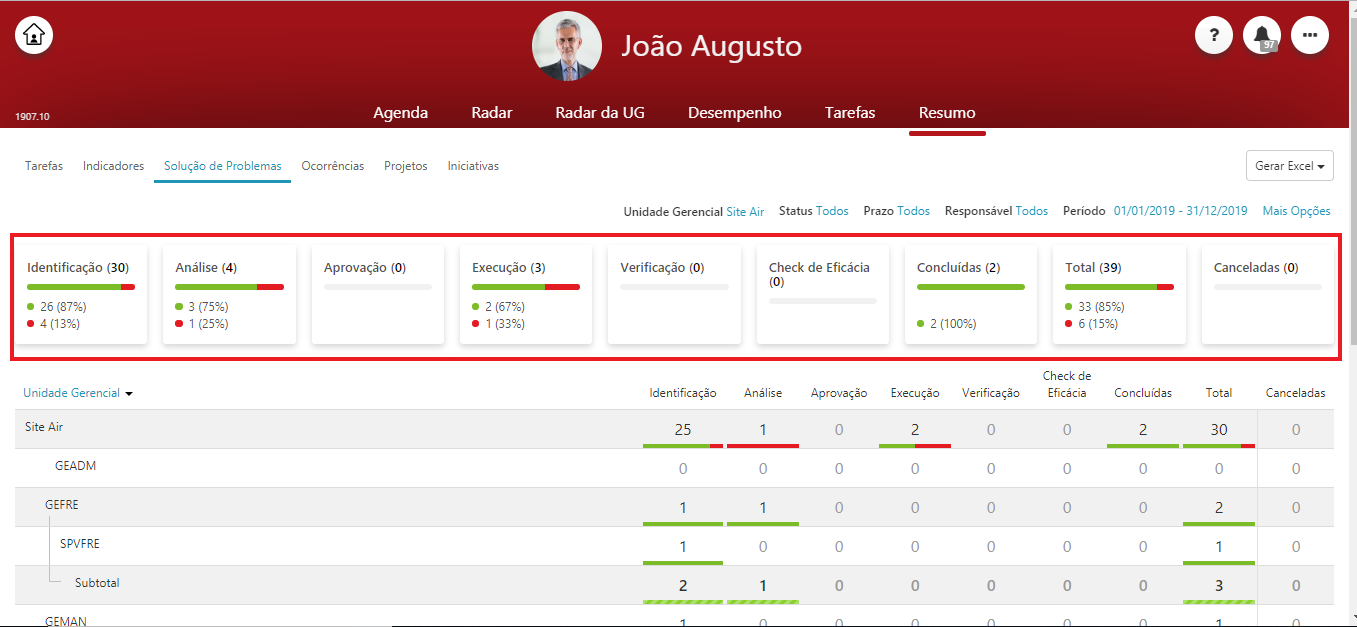
Task: Change the Status filter Todos
Action: point(832,211)
